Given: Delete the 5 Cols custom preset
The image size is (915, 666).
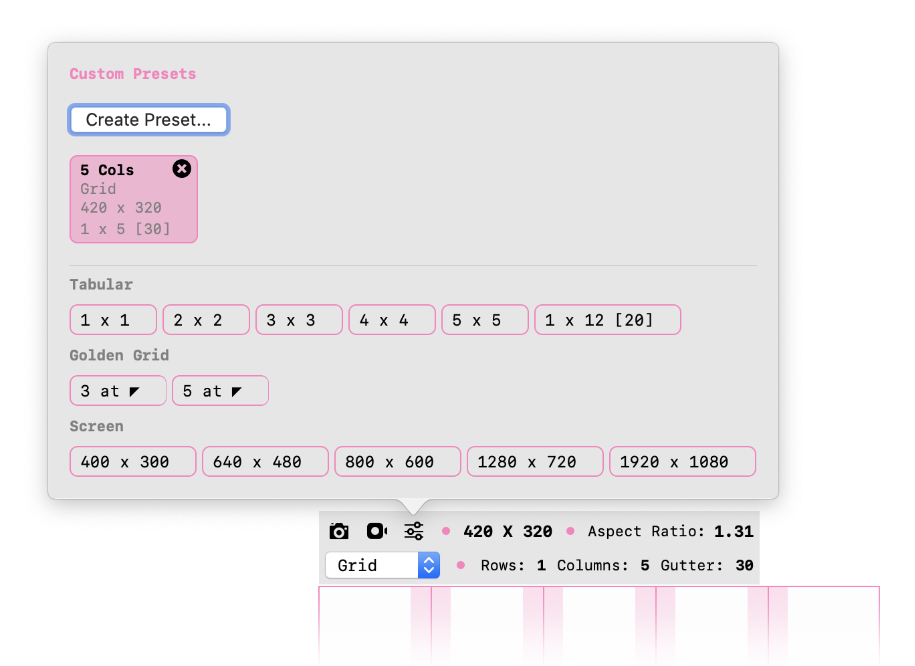Looking at the screenshot, I should [x=181, y=169].
